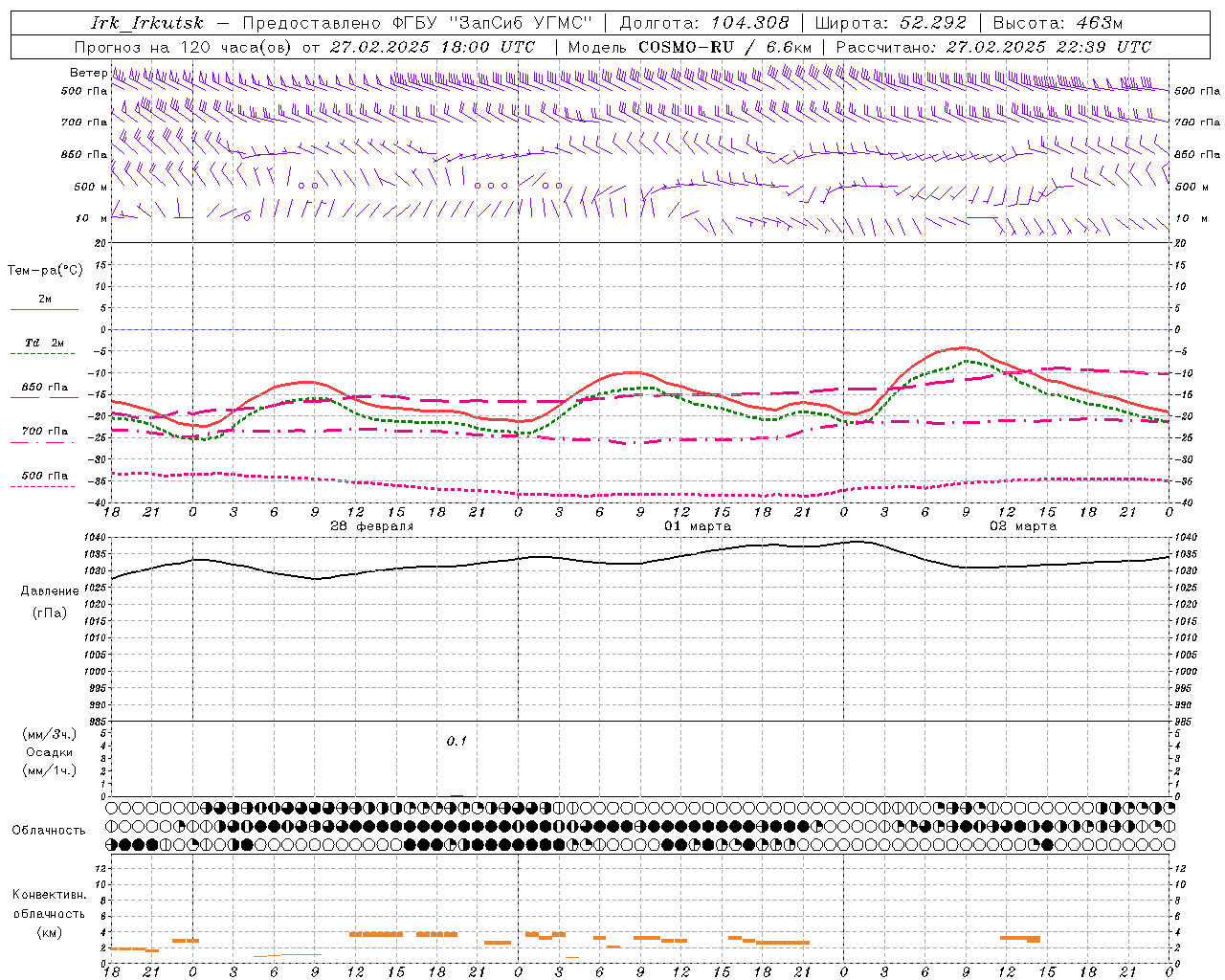Click the Irk_Irkutsk station title
Viewport: 1225px width, 980px height.
click(x=147, y=23)
